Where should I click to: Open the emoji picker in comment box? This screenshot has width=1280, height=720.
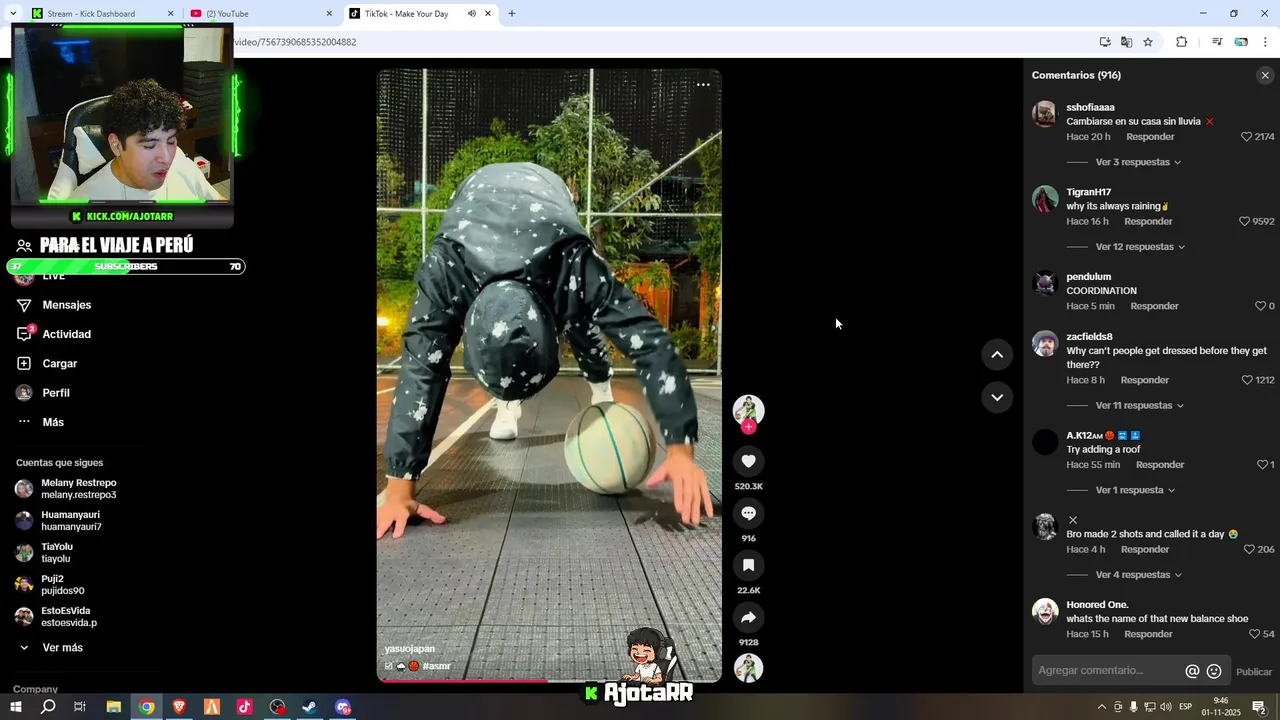(x=1214, y=671)
